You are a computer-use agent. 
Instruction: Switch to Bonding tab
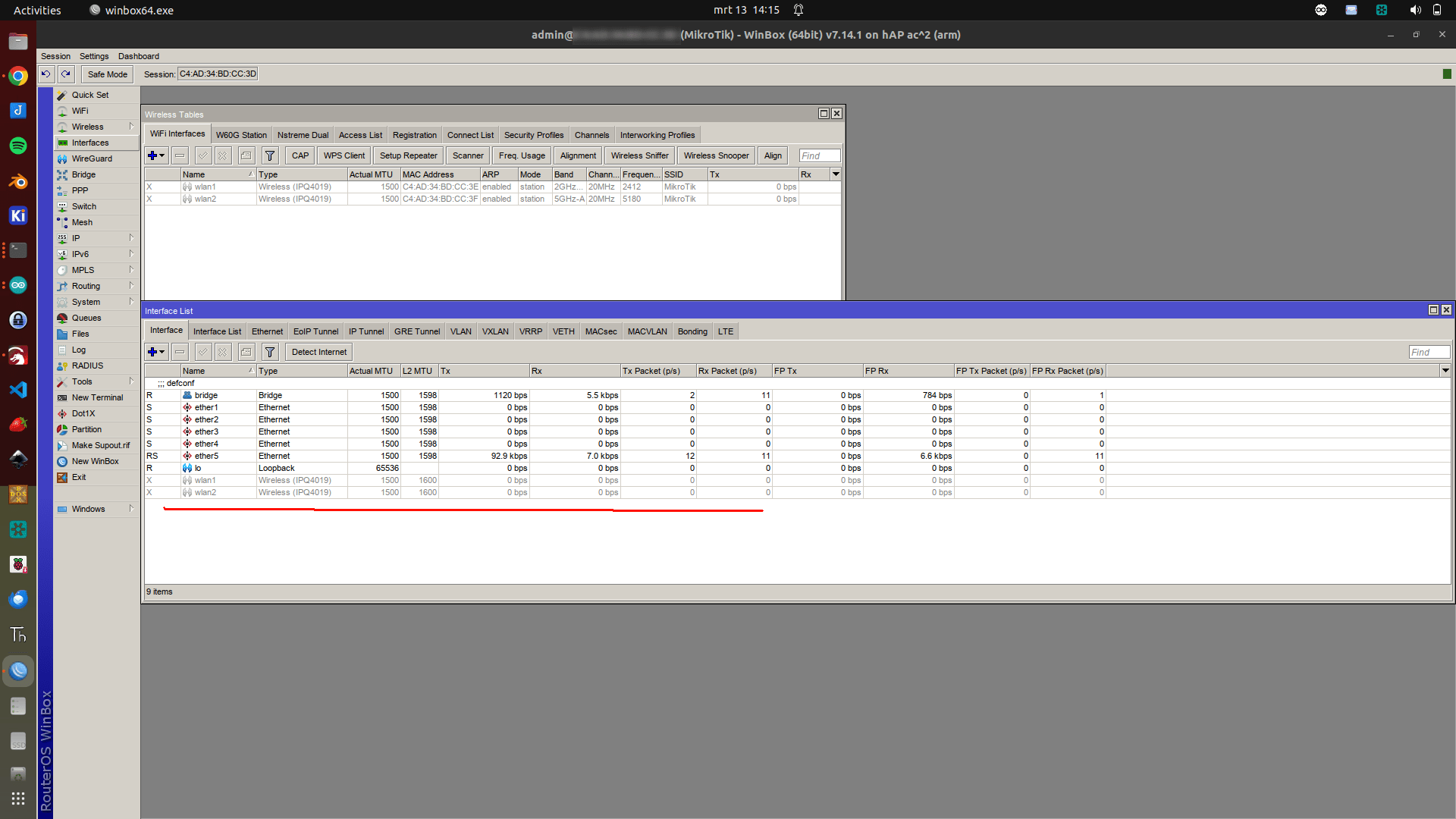point(692,331)
